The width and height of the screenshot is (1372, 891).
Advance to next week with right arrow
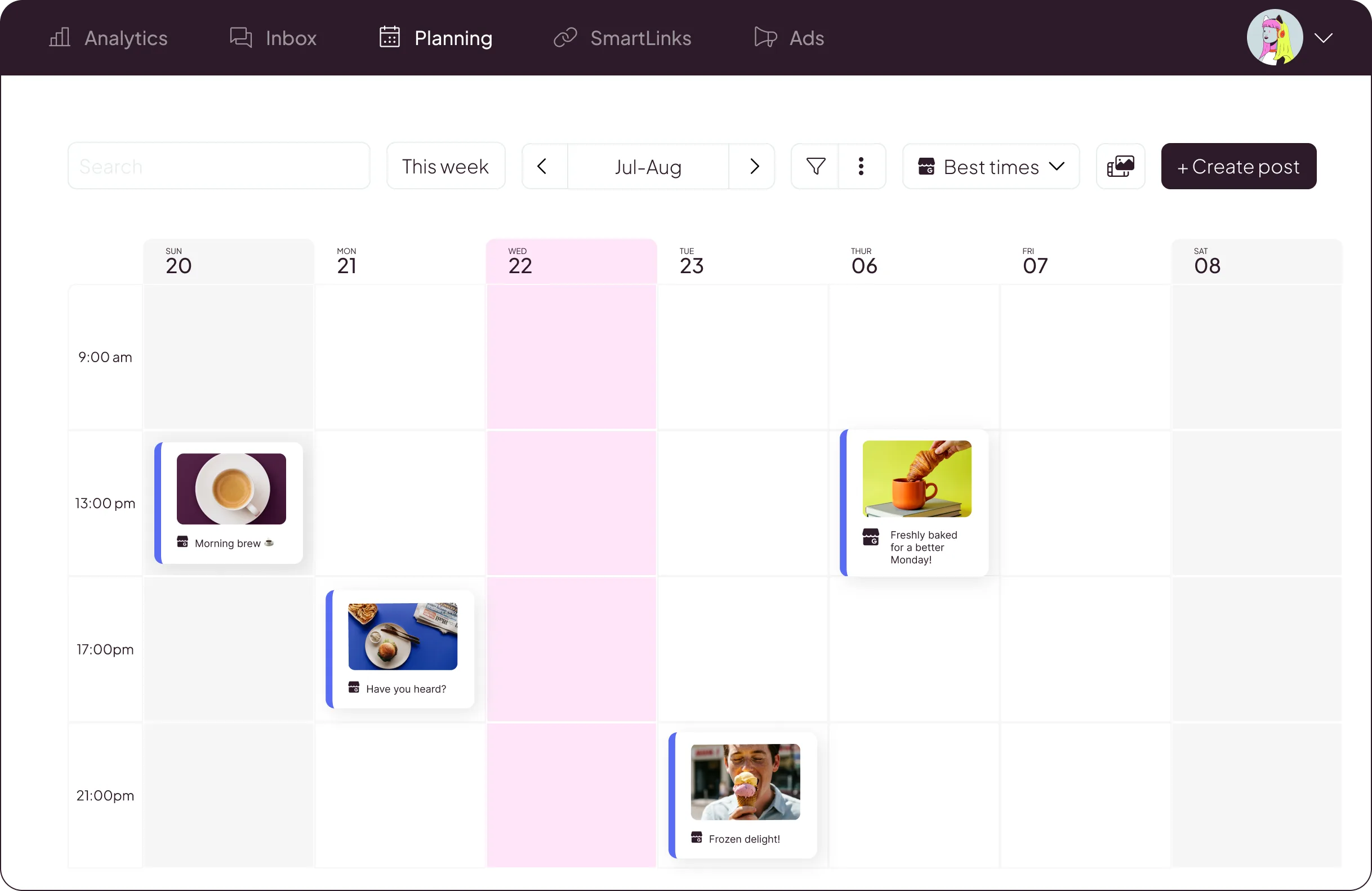point(754,167)
